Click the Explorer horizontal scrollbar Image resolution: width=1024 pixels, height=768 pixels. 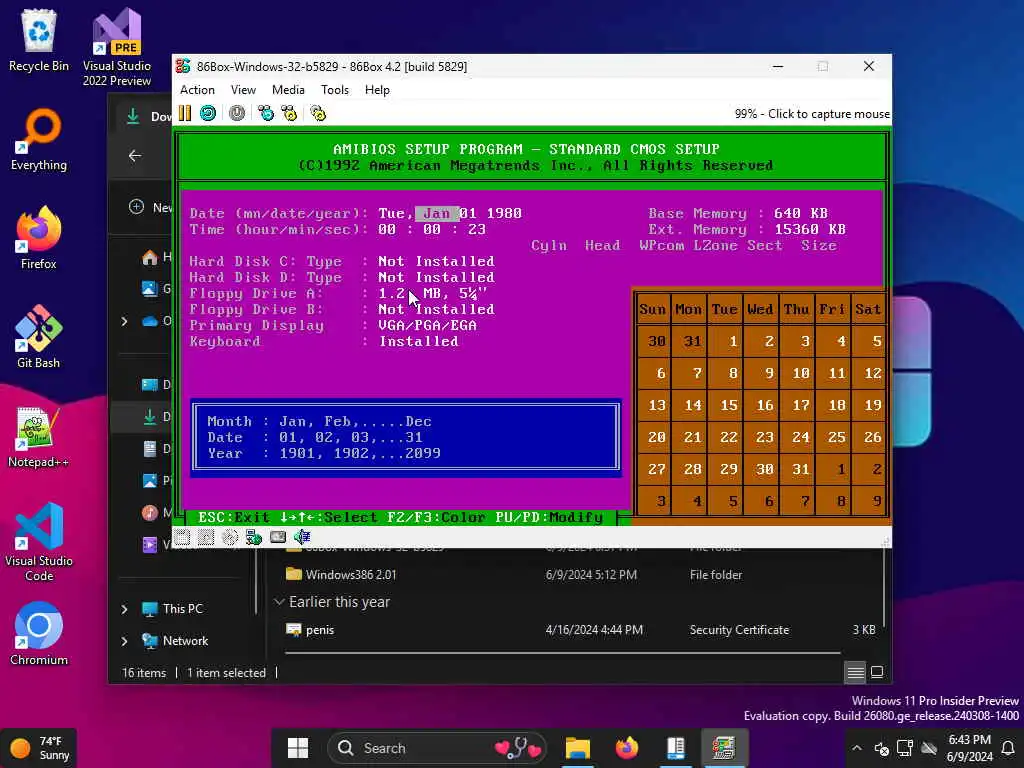point(562,652)
